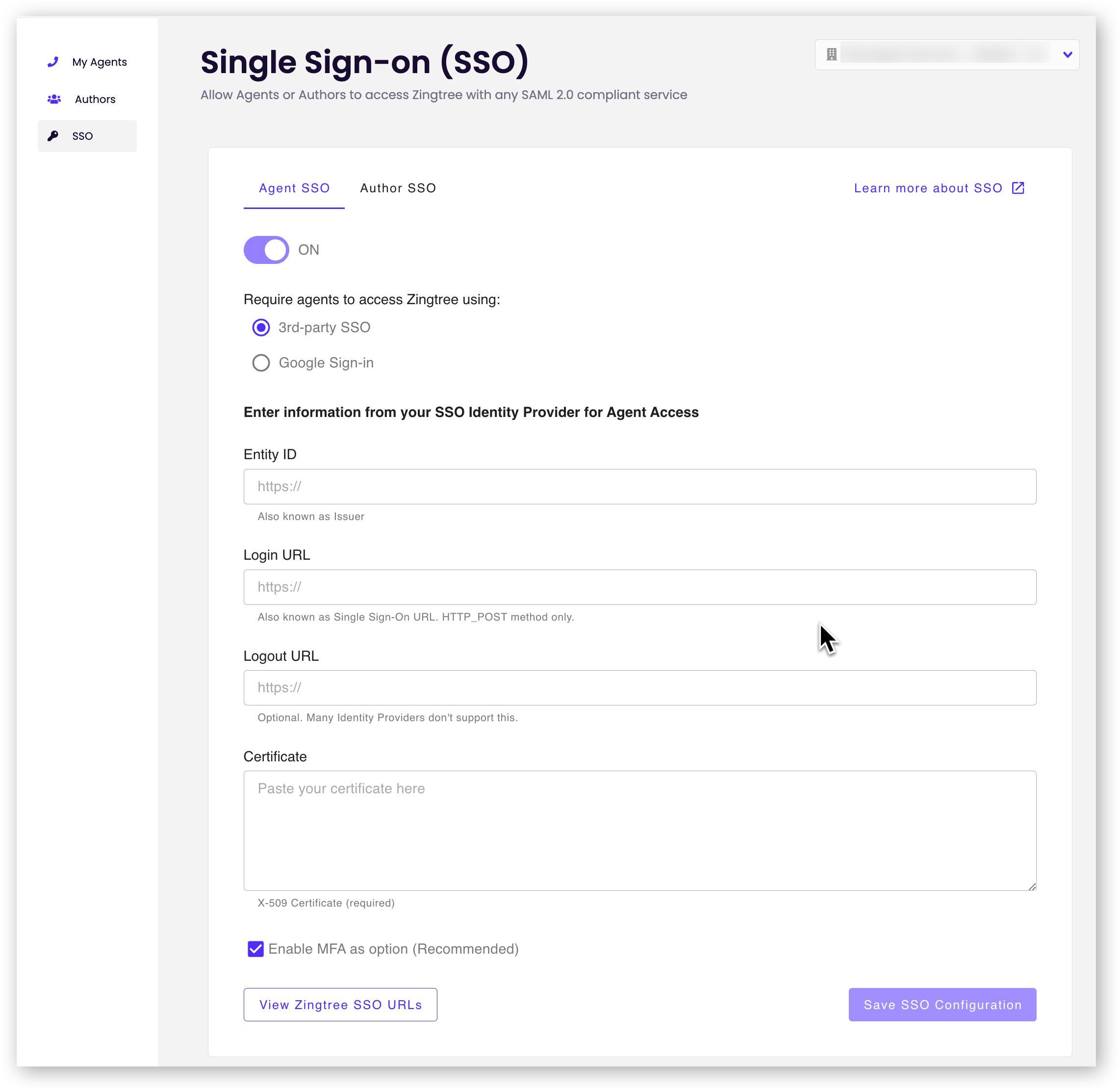Open Authors page in sidebar
This screenshot has width=1120, height=1091.
coord(87,99)
